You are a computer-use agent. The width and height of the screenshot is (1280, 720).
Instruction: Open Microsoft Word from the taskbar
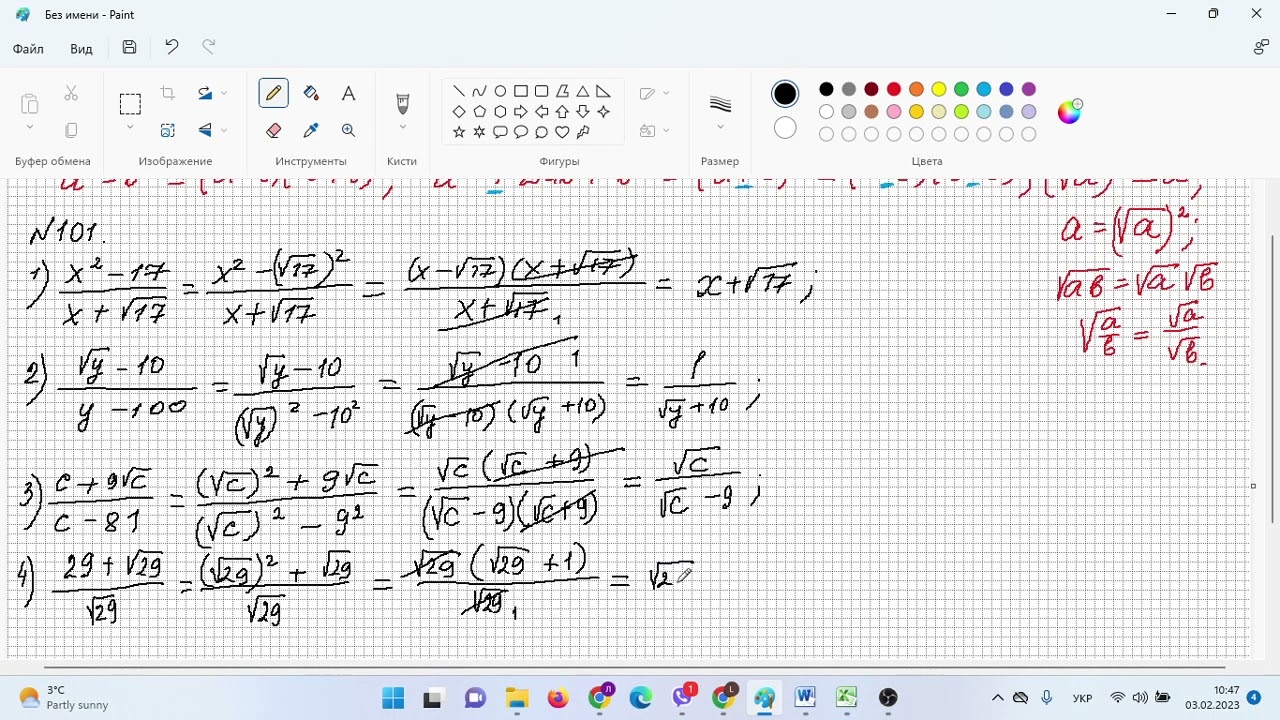pos(805,697)
